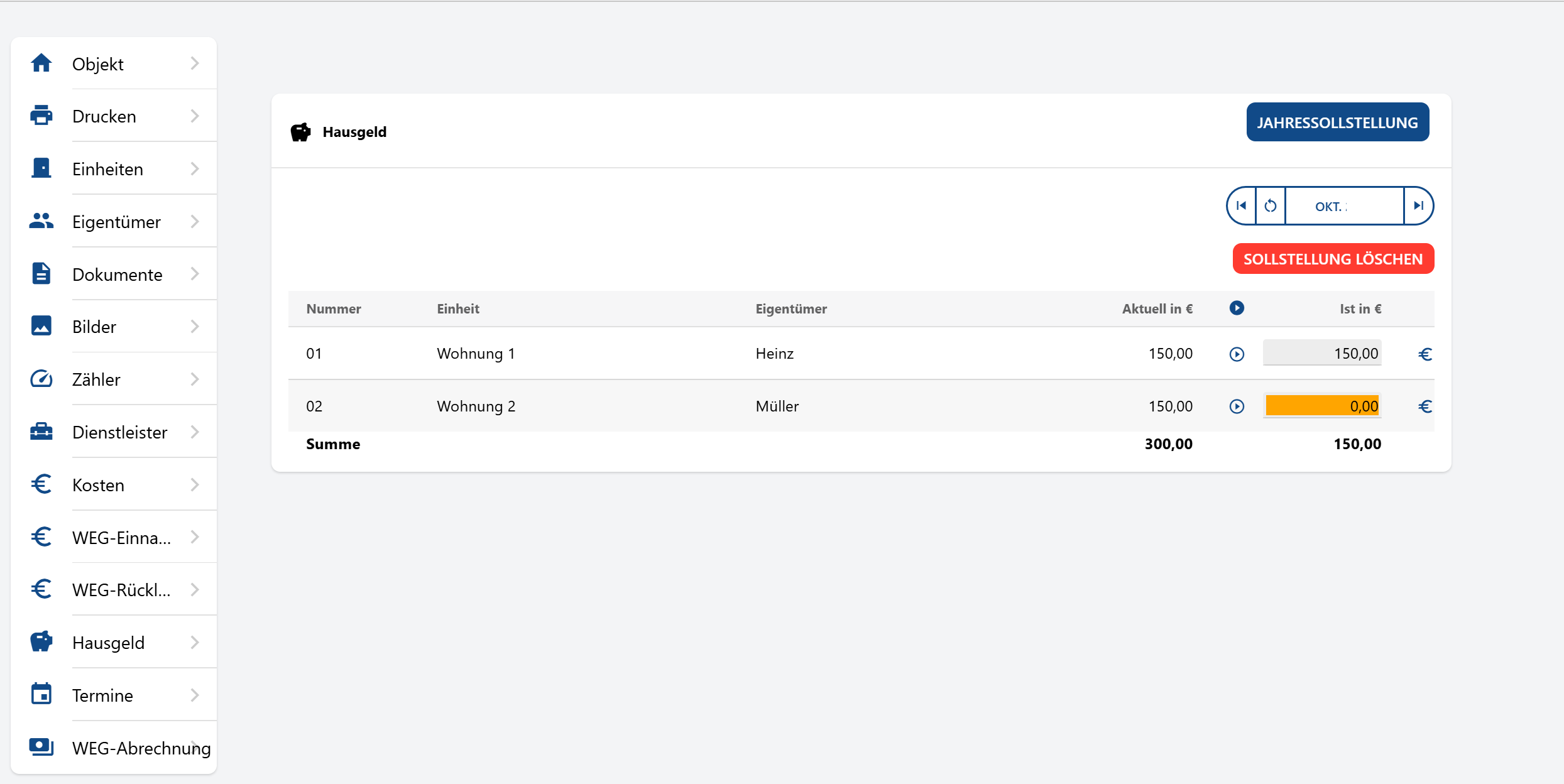Click the piggy bank icon in Hausgeld header
The width and height of the screenshot is (1564, 784).
click(301, 132)
